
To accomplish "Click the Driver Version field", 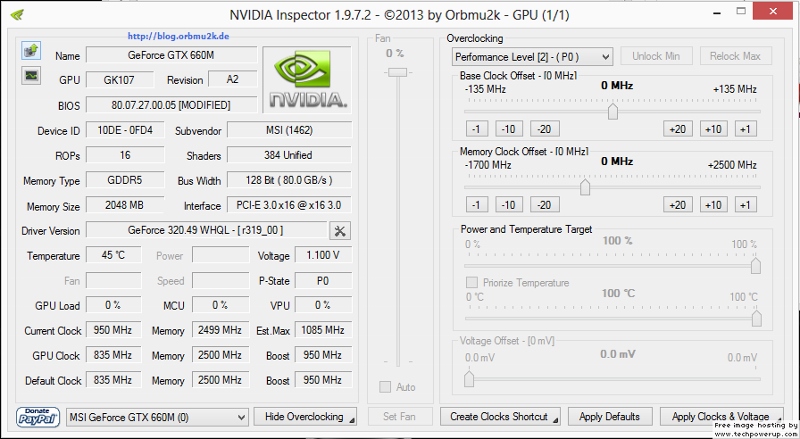I will click(x=206, y=230).
